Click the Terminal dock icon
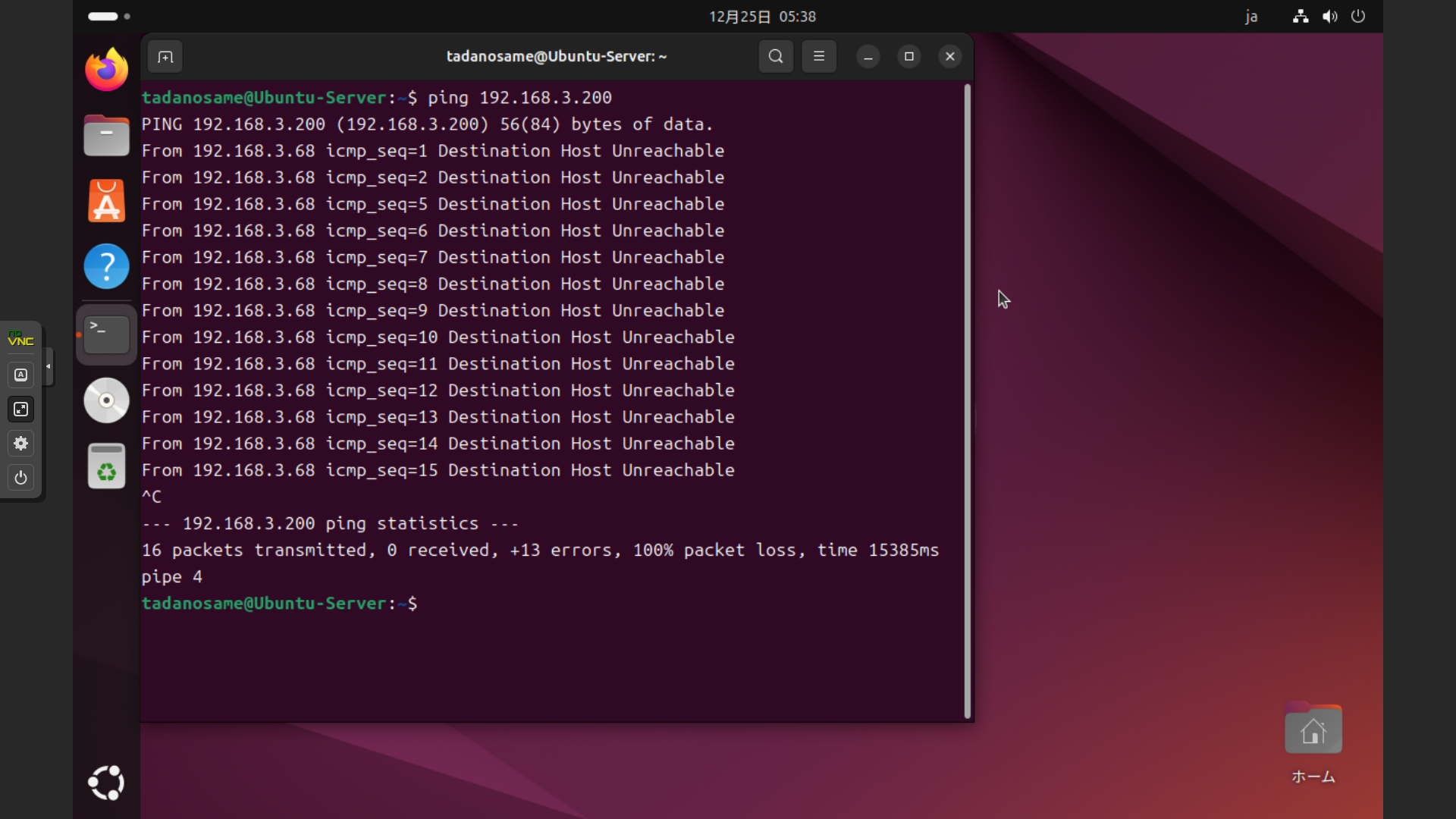Image resolution: width=1456 pixels, height=819 pixels. pyautogui.click(x=106, y=334)
